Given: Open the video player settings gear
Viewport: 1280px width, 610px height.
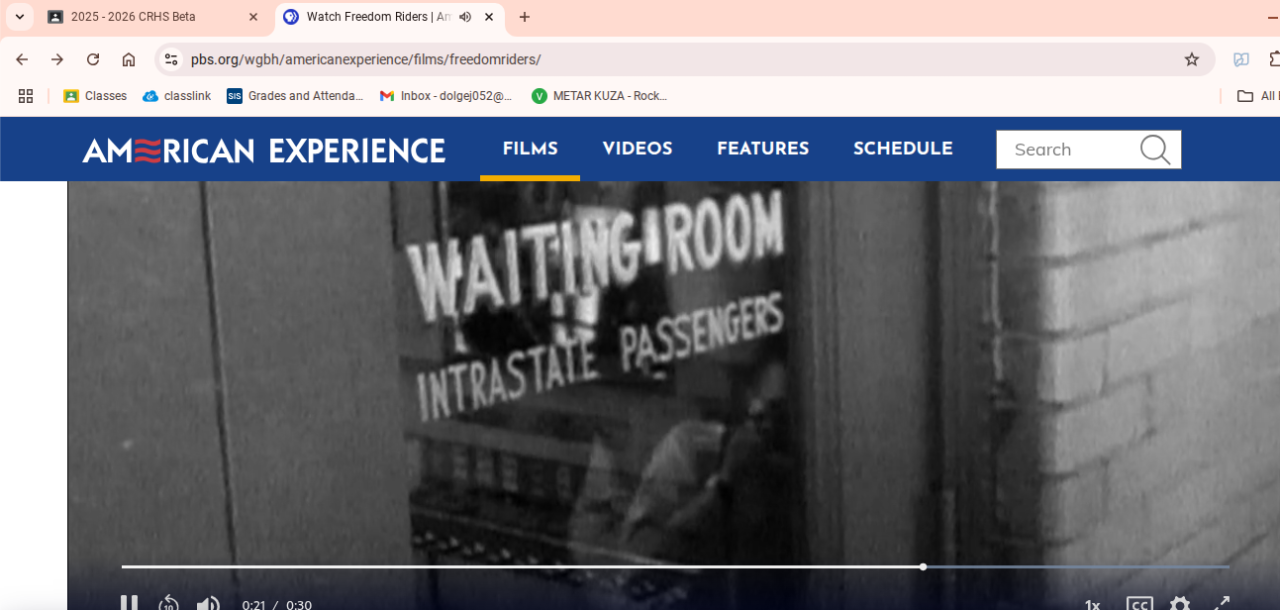Looking at the screenshot, I should (x=1180, y=603).
